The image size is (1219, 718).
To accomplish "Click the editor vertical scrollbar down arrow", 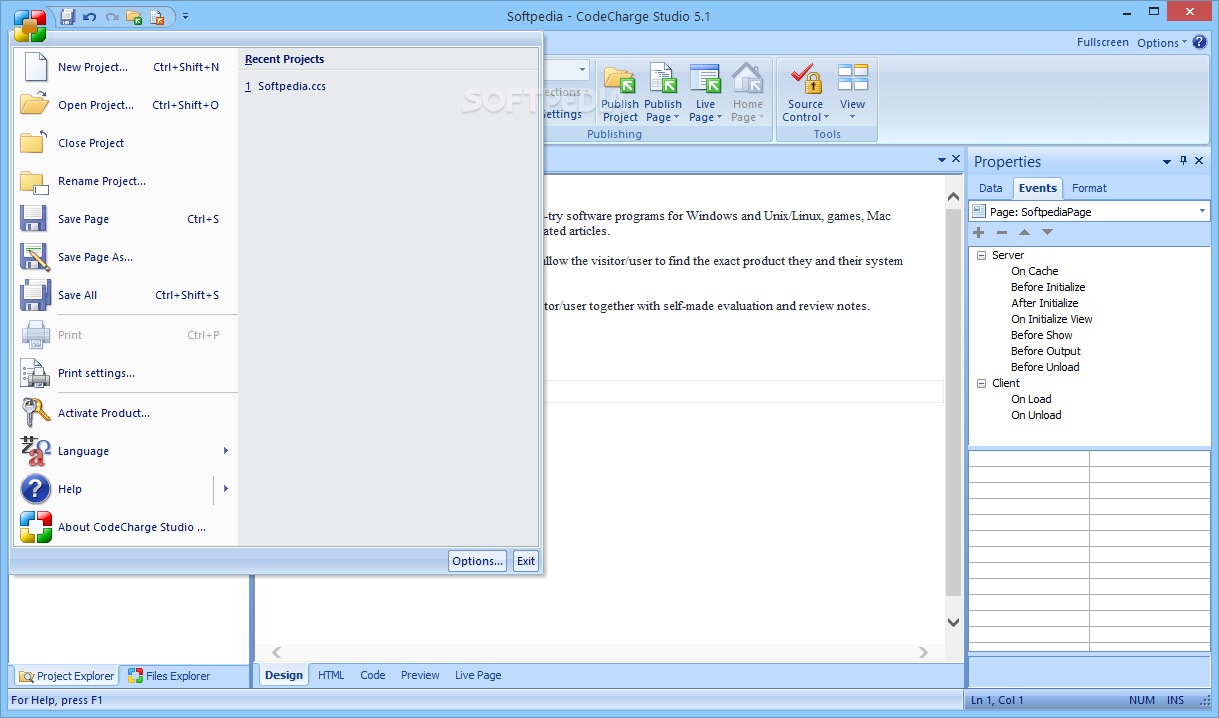I will pyautogui.click(x=954, y=622).
